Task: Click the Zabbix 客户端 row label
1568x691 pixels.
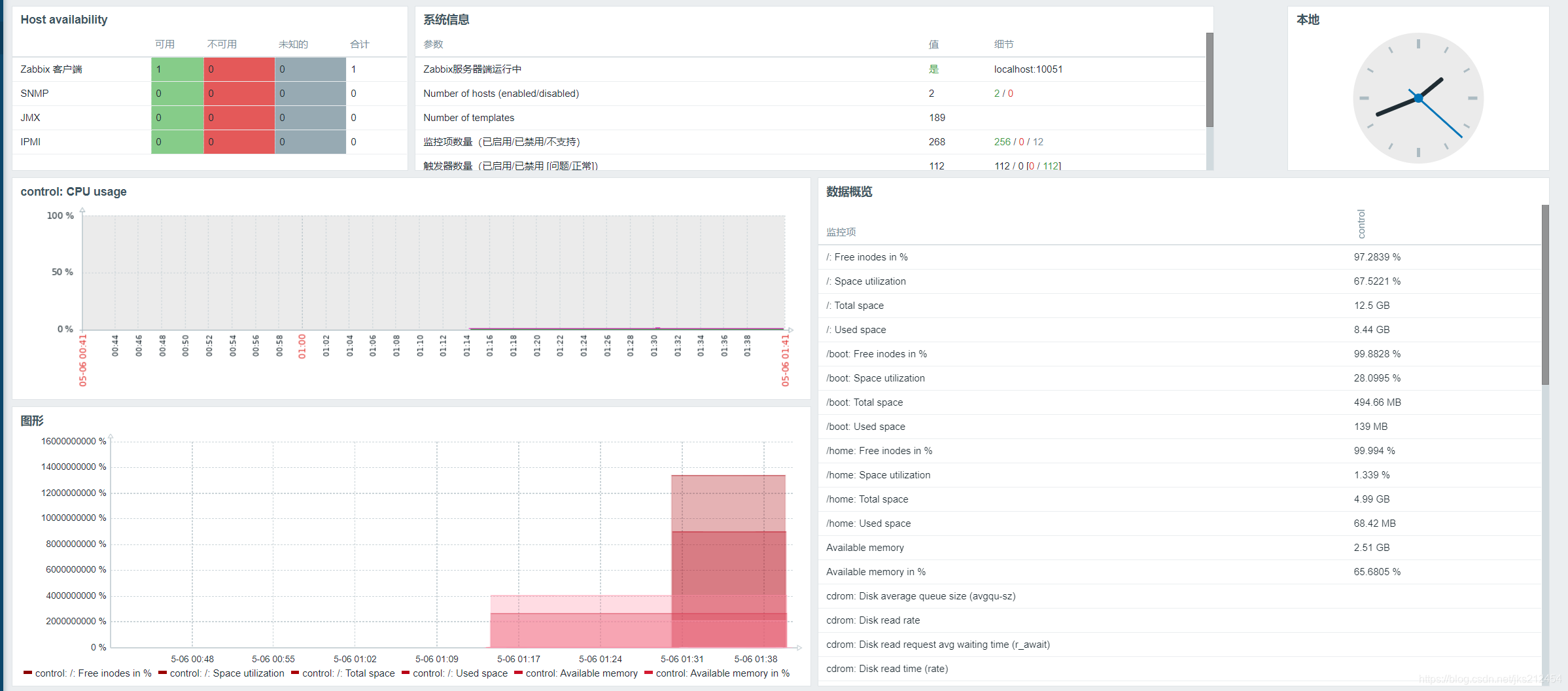Action: click(51, 69)
